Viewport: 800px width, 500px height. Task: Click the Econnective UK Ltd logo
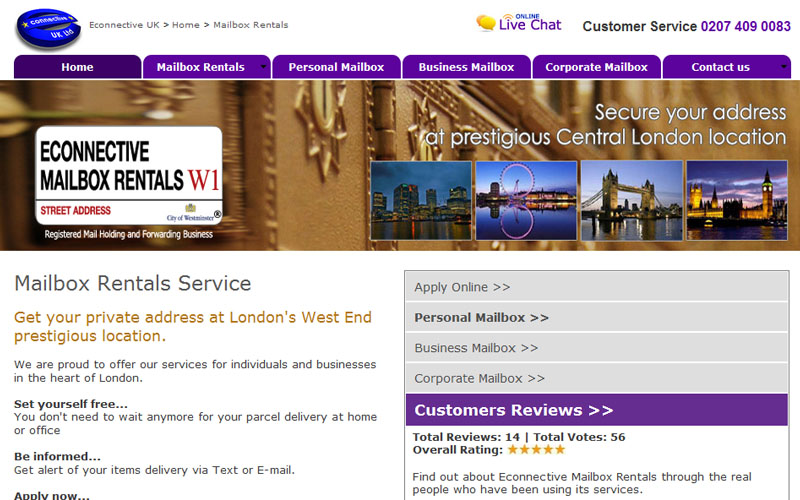coord(48,28)
